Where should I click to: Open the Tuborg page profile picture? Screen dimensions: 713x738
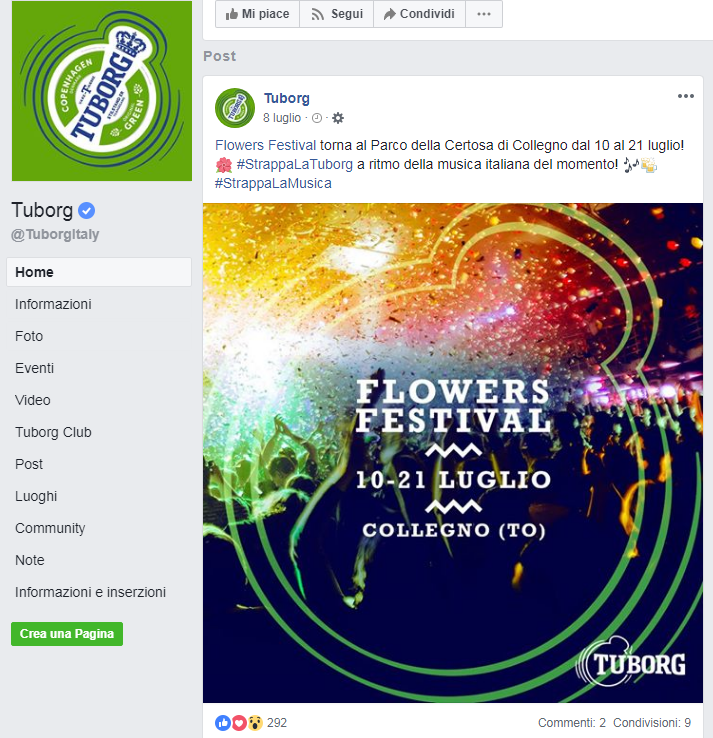102,91
